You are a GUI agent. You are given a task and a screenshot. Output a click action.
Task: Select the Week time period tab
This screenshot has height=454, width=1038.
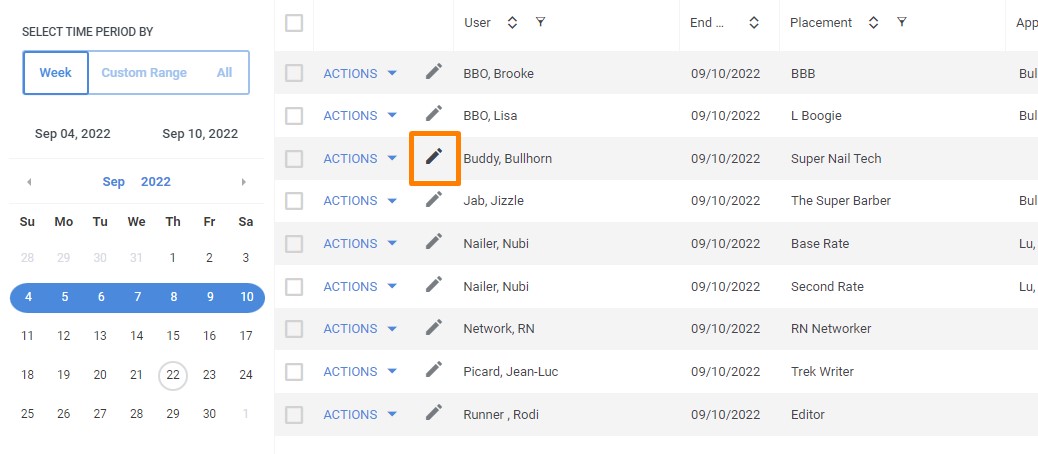[x=56, y=73]
